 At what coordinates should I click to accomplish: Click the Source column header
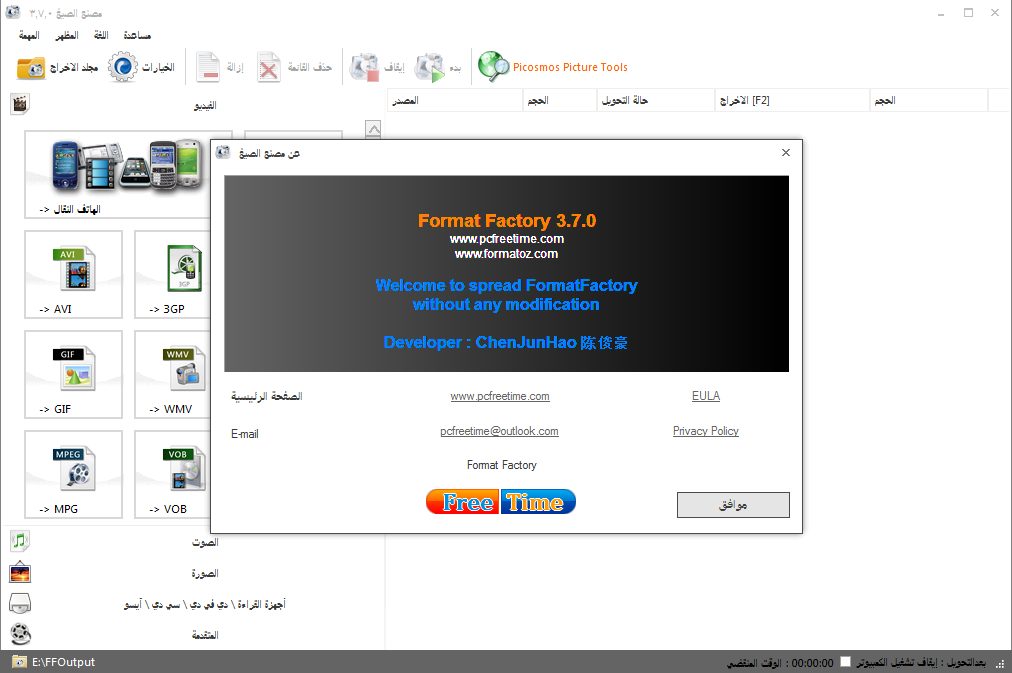(x=455, y=100)
